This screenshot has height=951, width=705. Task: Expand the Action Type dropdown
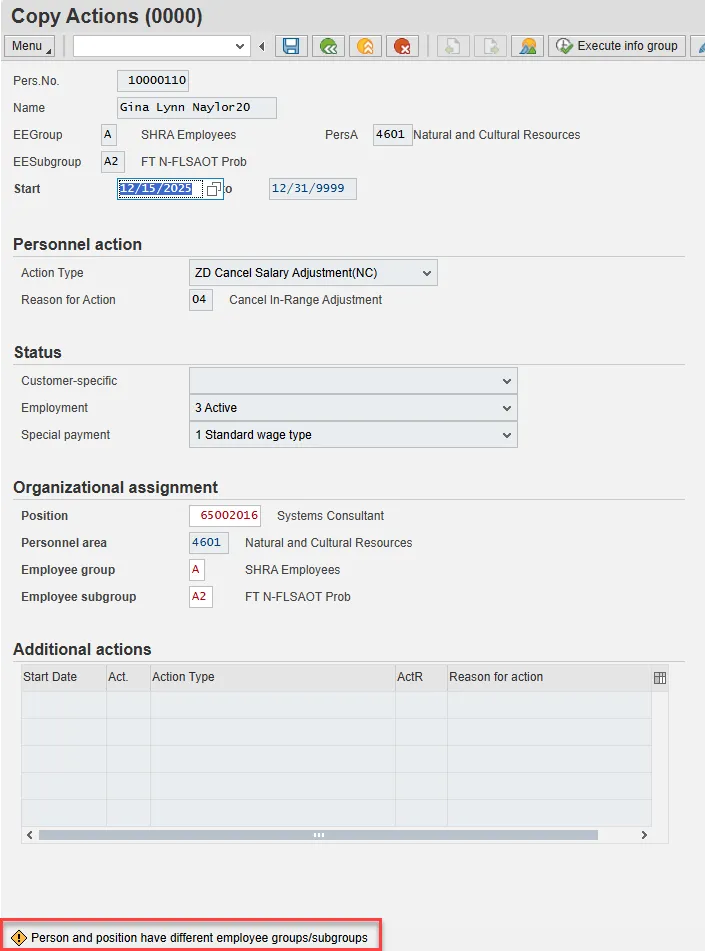click(427, 273)
